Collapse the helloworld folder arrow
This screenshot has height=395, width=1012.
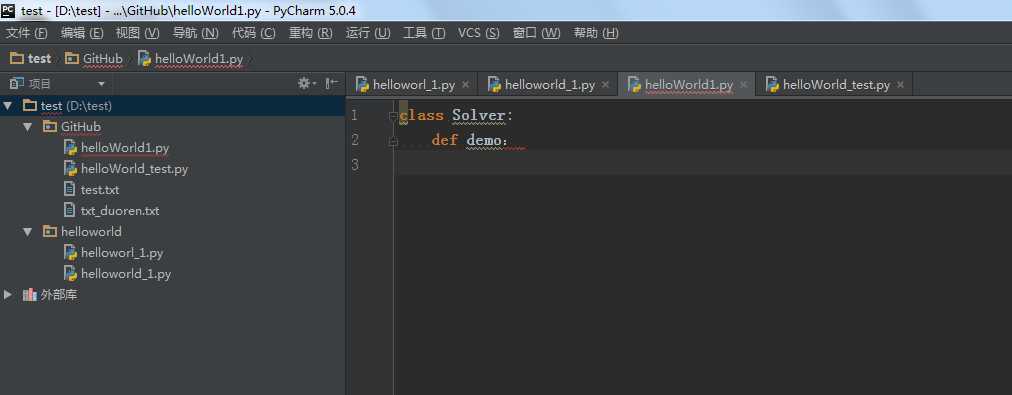(27, 231)
